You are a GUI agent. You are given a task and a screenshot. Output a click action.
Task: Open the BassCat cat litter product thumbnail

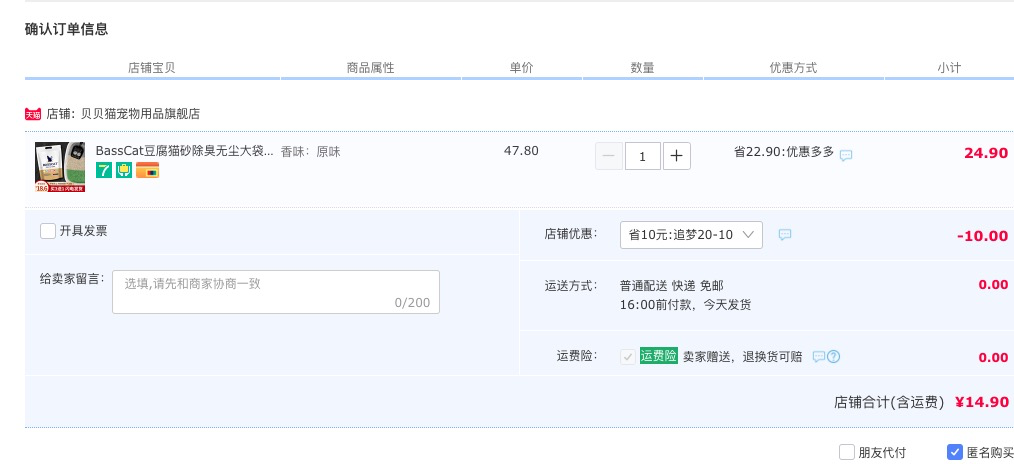click(60, 167)
